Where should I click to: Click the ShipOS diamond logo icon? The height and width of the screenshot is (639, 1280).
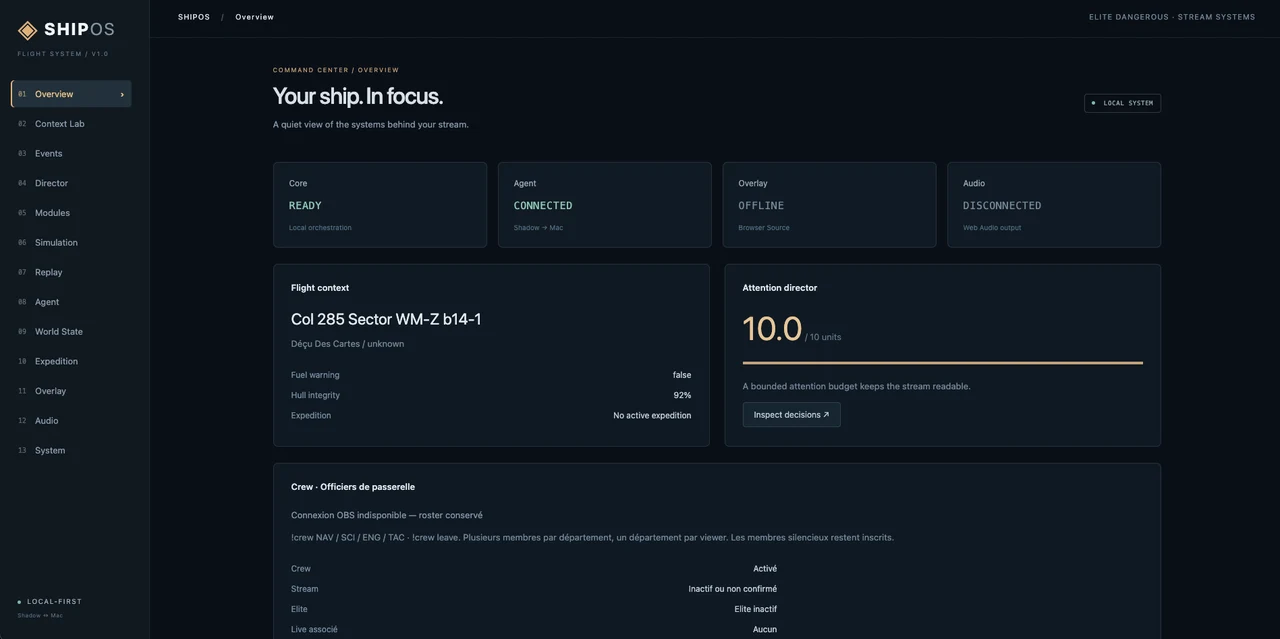point(28,30)
